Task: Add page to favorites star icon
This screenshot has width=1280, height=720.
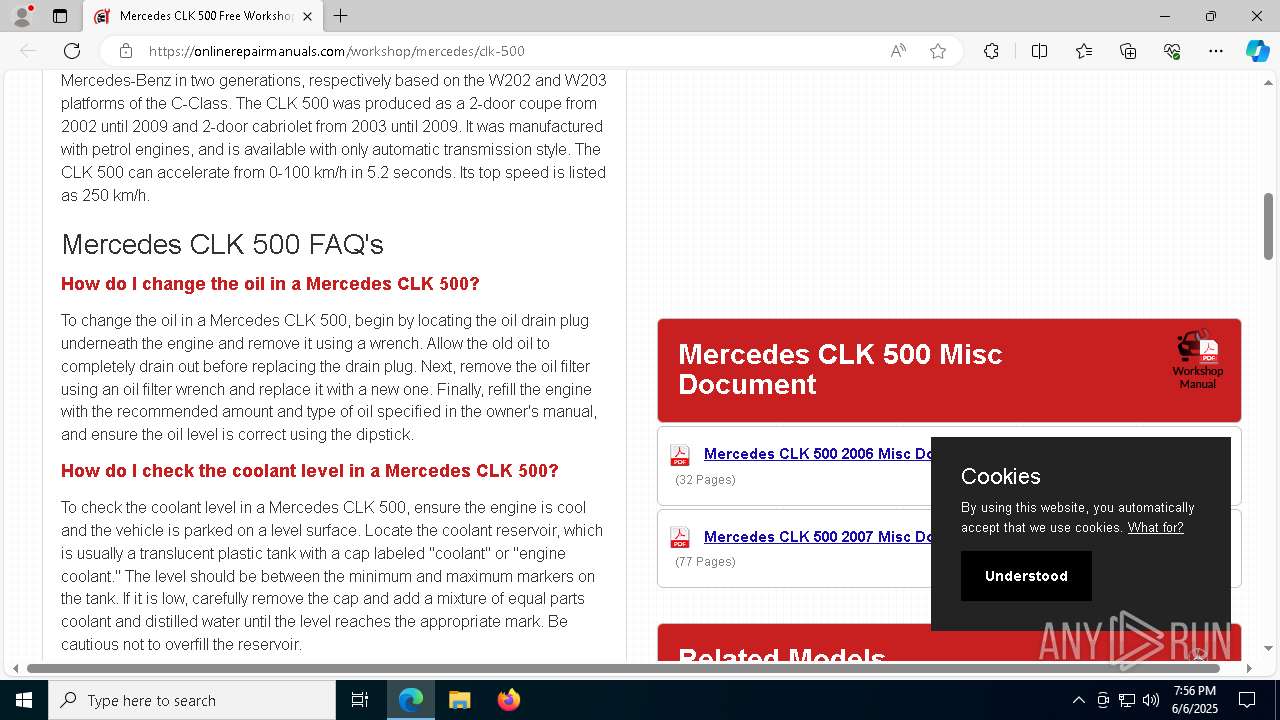Action: coord(938,51)
